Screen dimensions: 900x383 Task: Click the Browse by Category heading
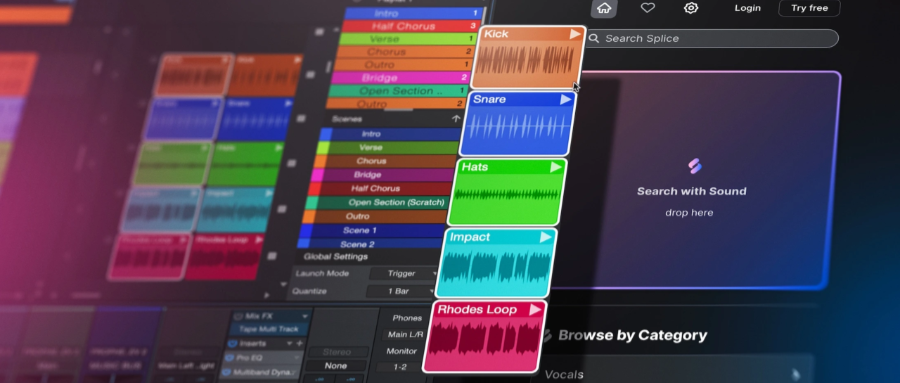[x=633, y=335]
